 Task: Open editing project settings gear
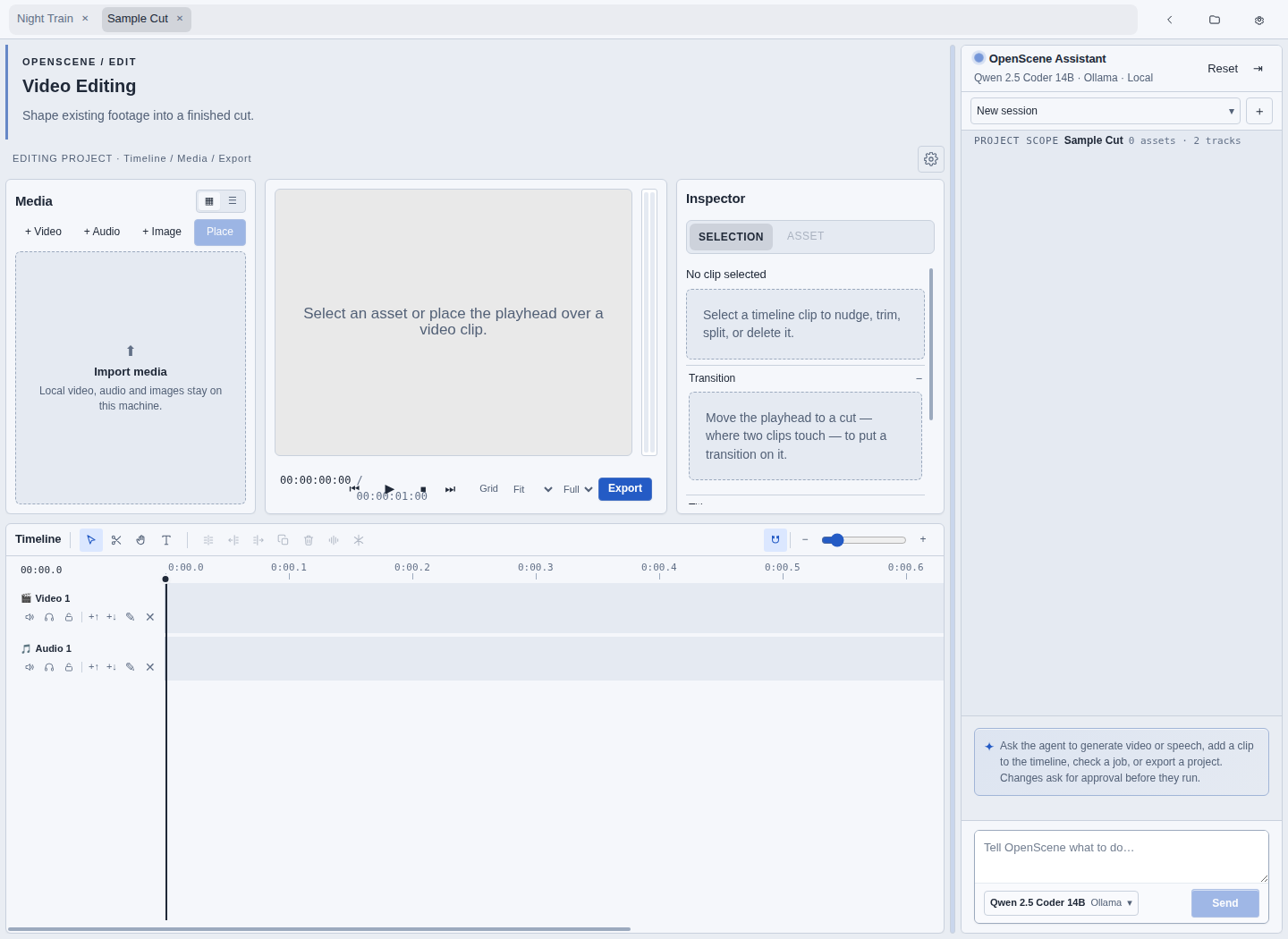[x=931, y=159]
